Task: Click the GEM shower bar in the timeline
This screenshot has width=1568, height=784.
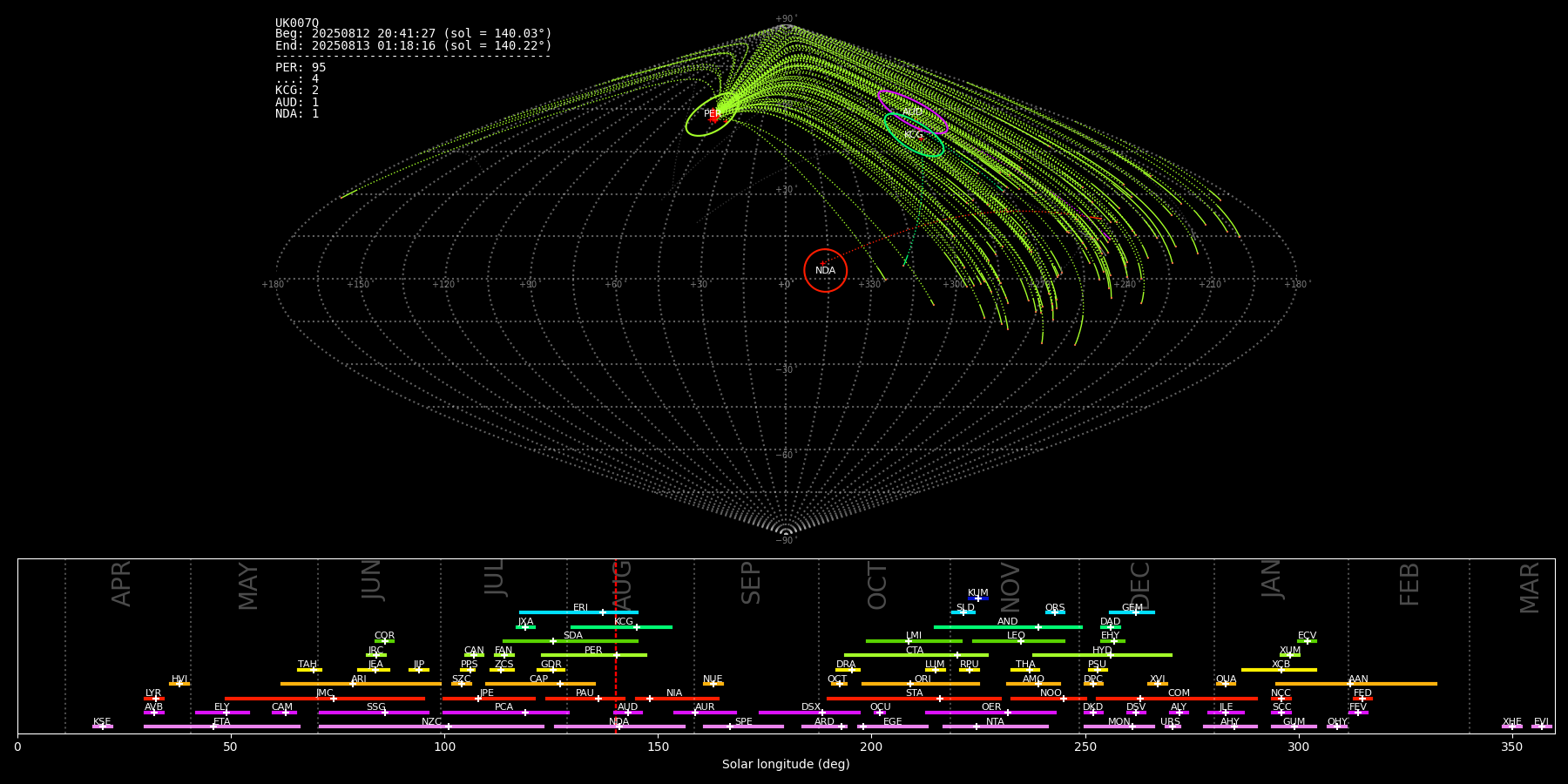Action: [1132, 612]
